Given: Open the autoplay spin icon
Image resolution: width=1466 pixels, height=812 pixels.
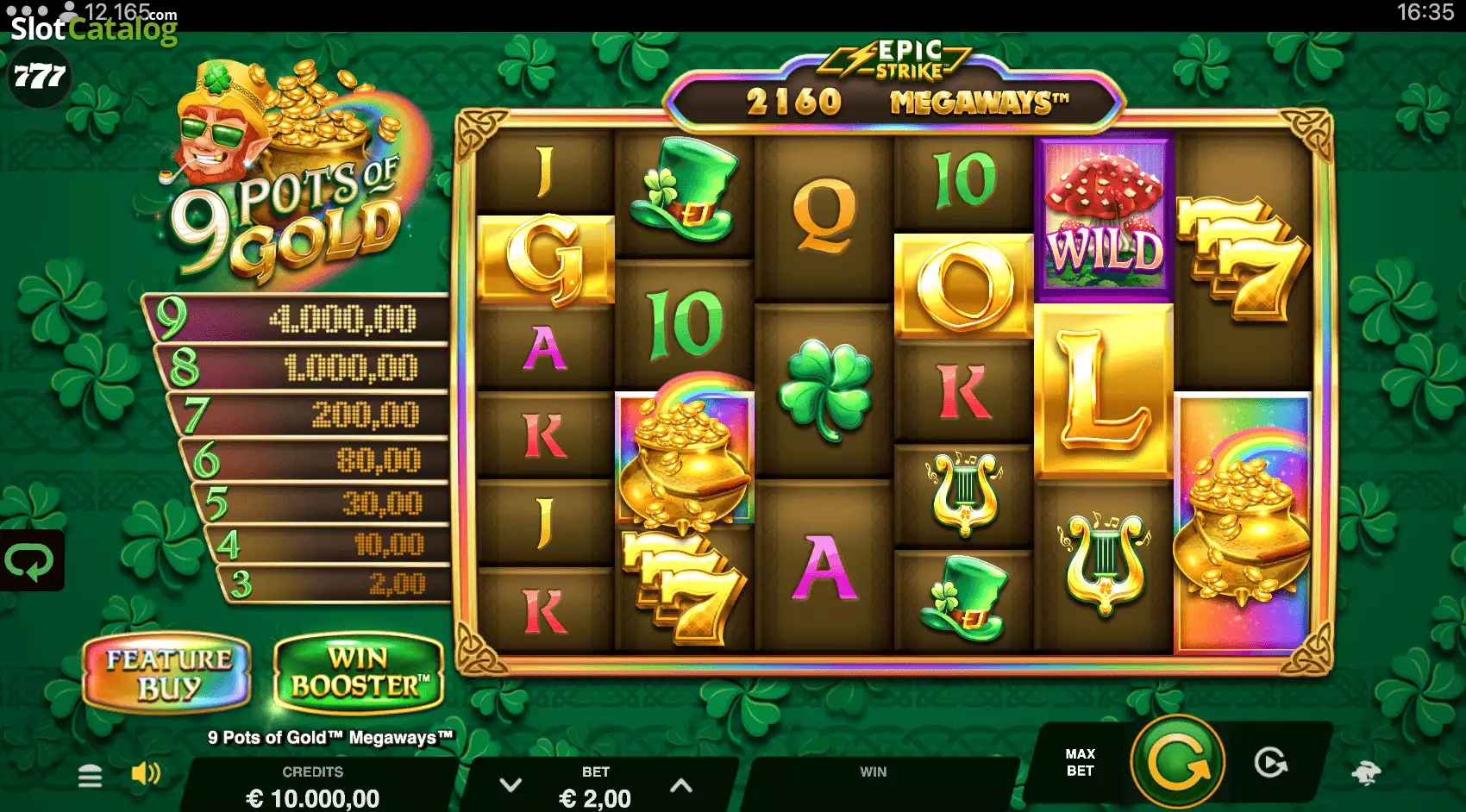Looking at the screenshot, I should point(1270,763).
